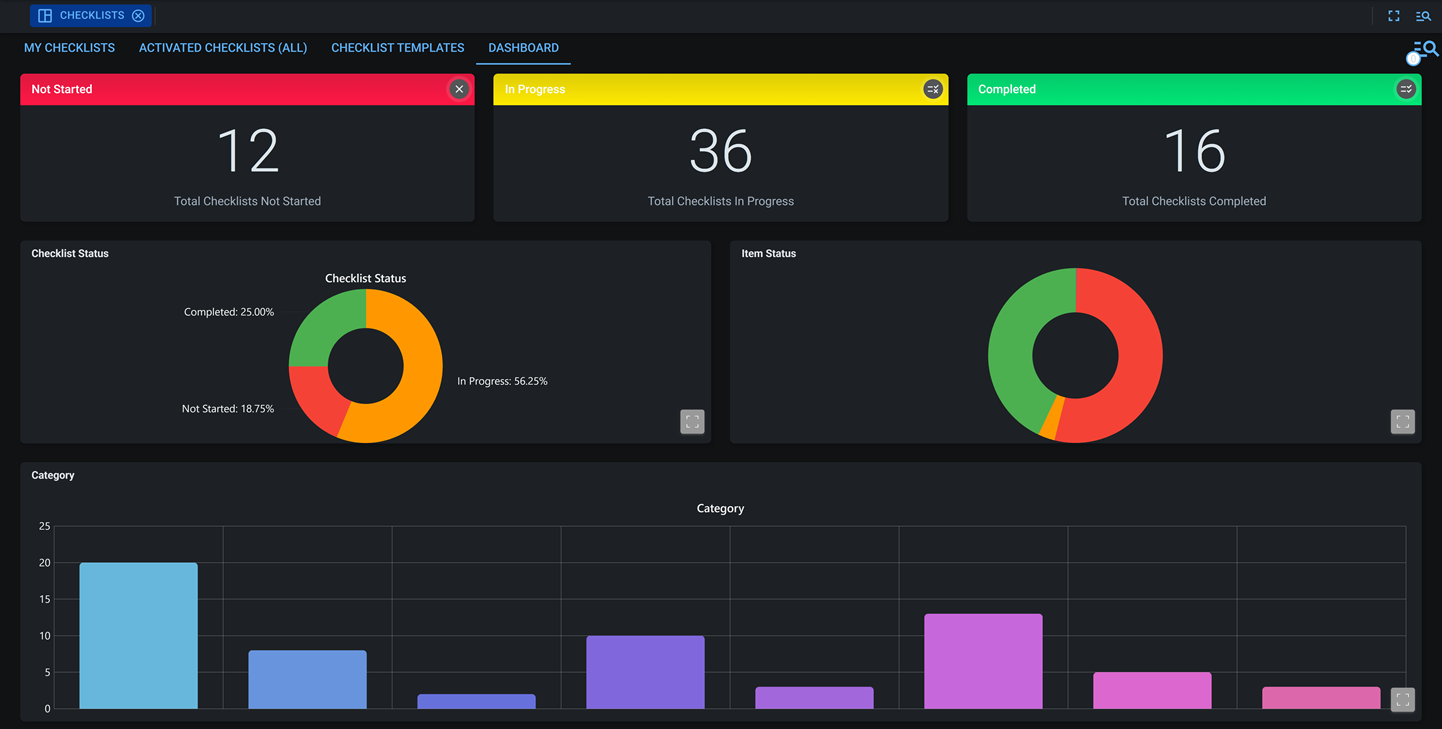
Task: Switch to the DASHBOARD tab
Action: point(523,48)
